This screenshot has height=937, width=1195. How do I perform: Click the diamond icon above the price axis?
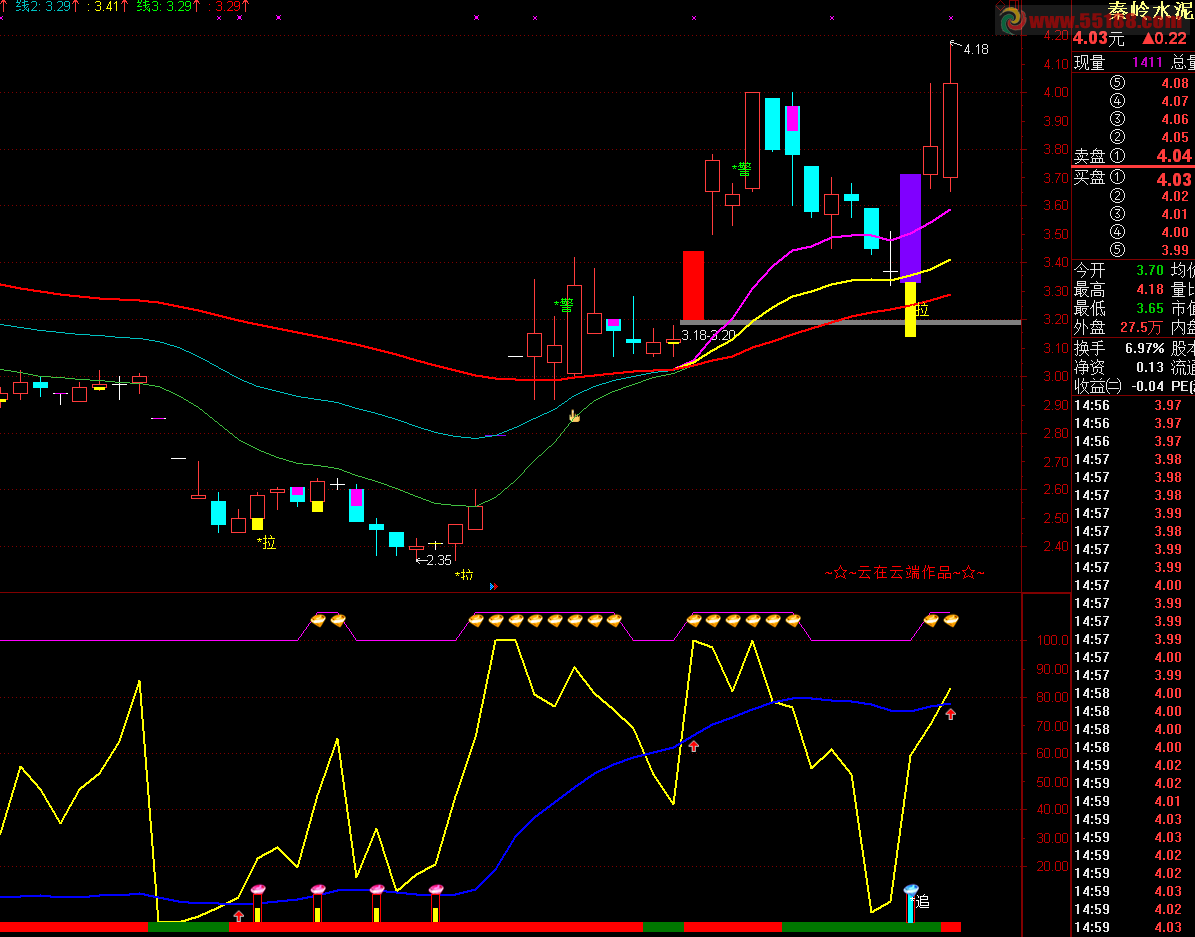pyautogui.click(x=999, y=5)
